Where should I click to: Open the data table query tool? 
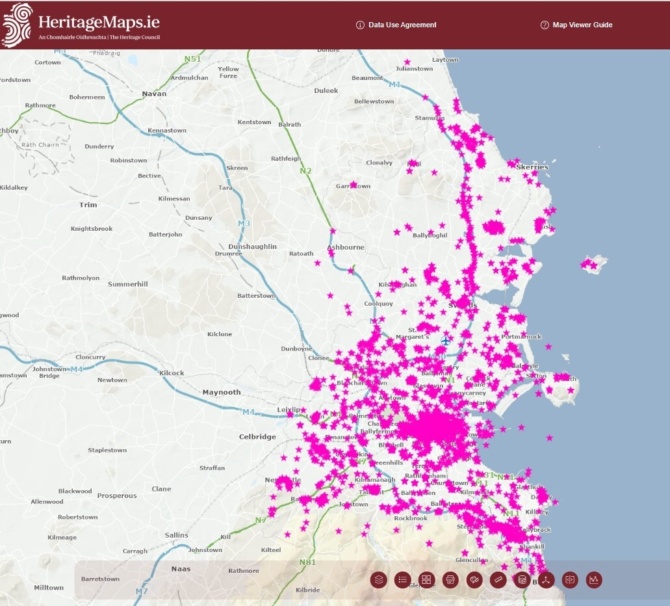click(x=522, y=580)
